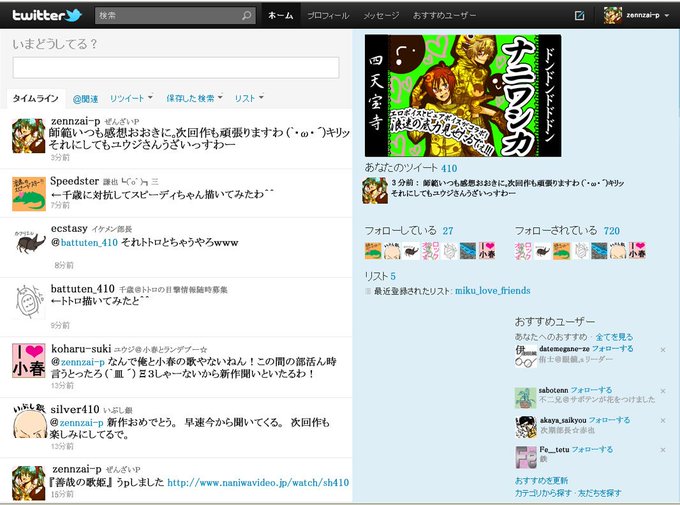Click avatar beside your latest tweet in sidebar
The width and height of the screenshot is (680, 505).
(x=375, y=191)
